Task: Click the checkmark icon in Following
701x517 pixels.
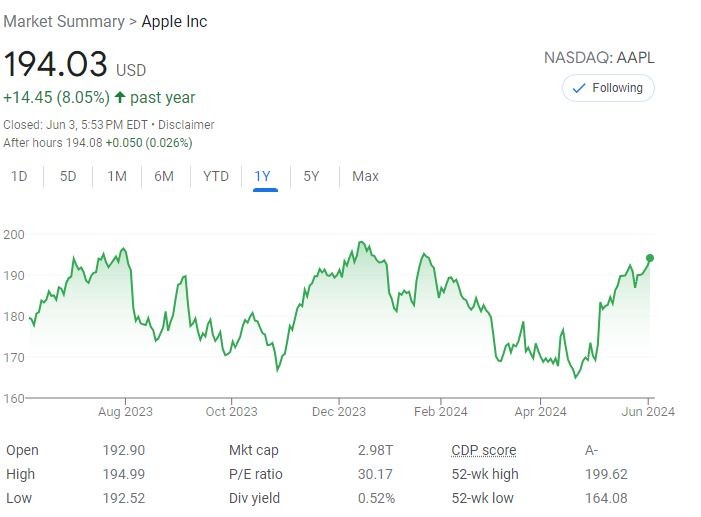Action: (579, 88)
